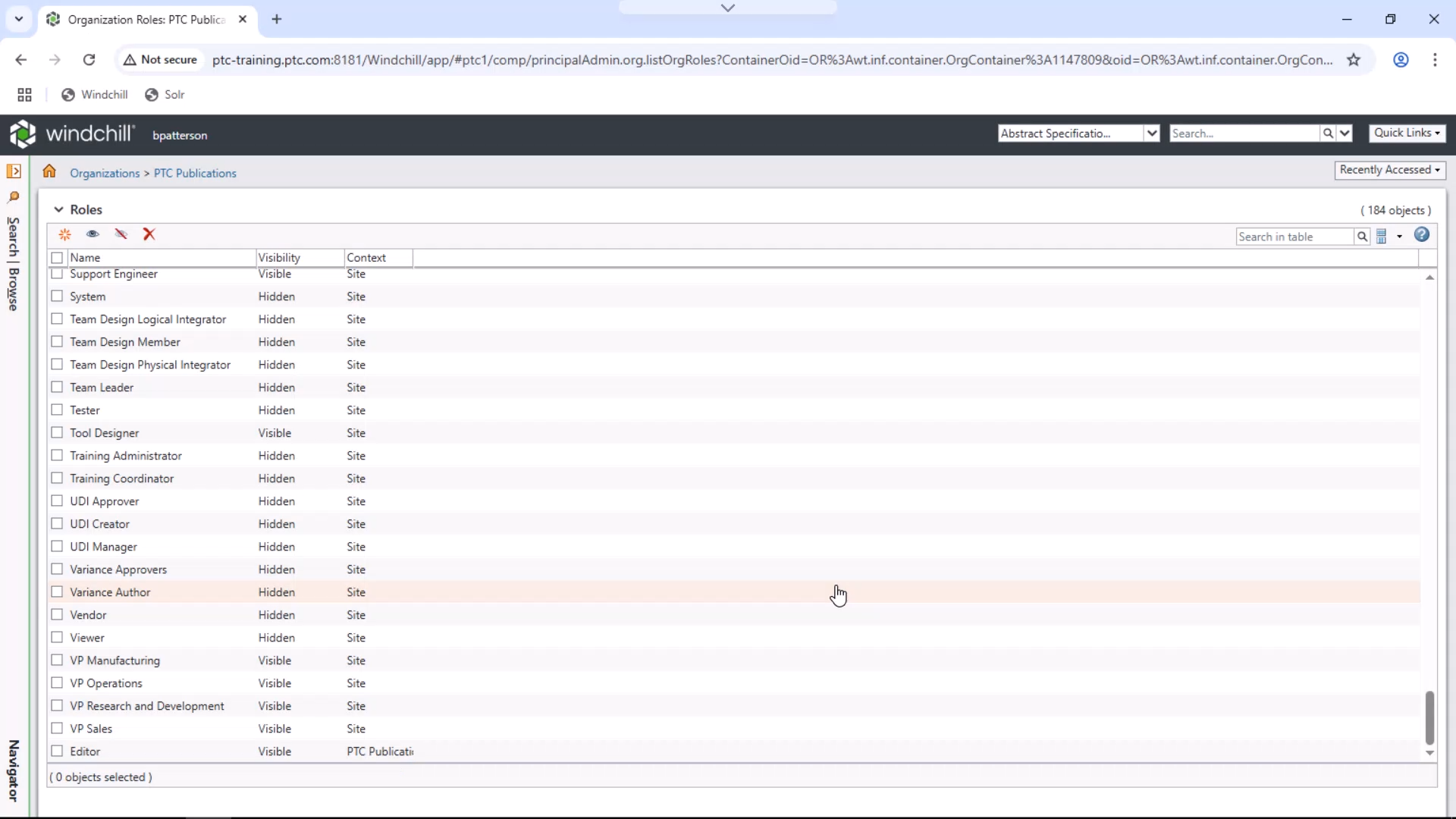
Task: Click the global search magnifier button
Action: coord(1328,133)
